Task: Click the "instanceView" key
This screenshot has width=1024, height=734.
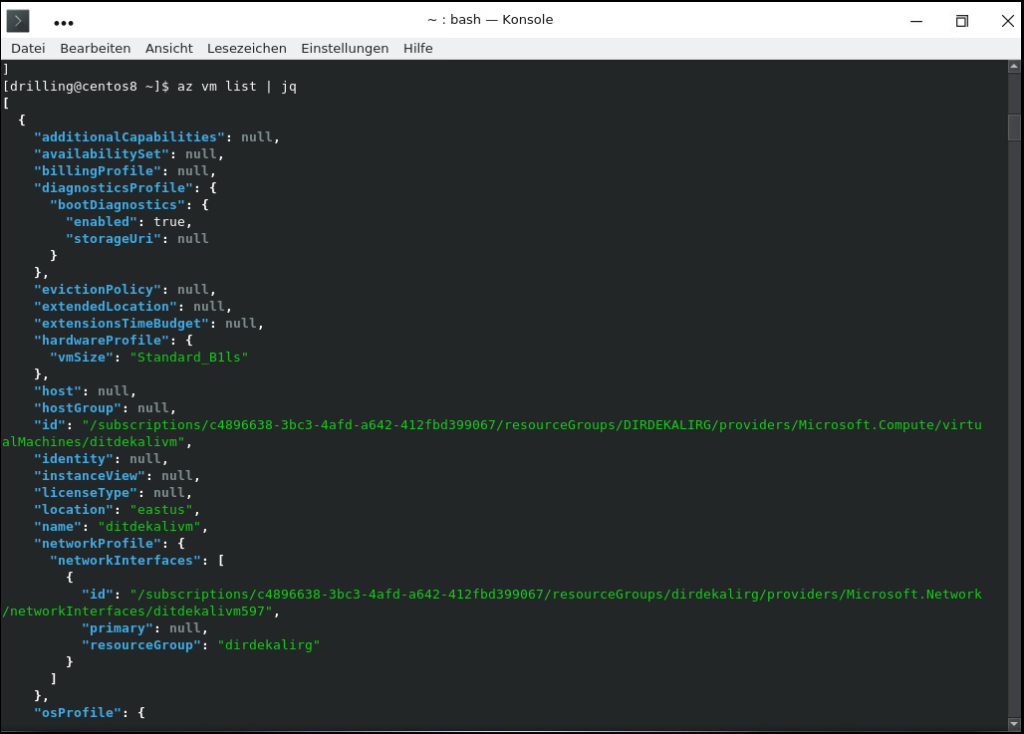Action: [89, 476]
